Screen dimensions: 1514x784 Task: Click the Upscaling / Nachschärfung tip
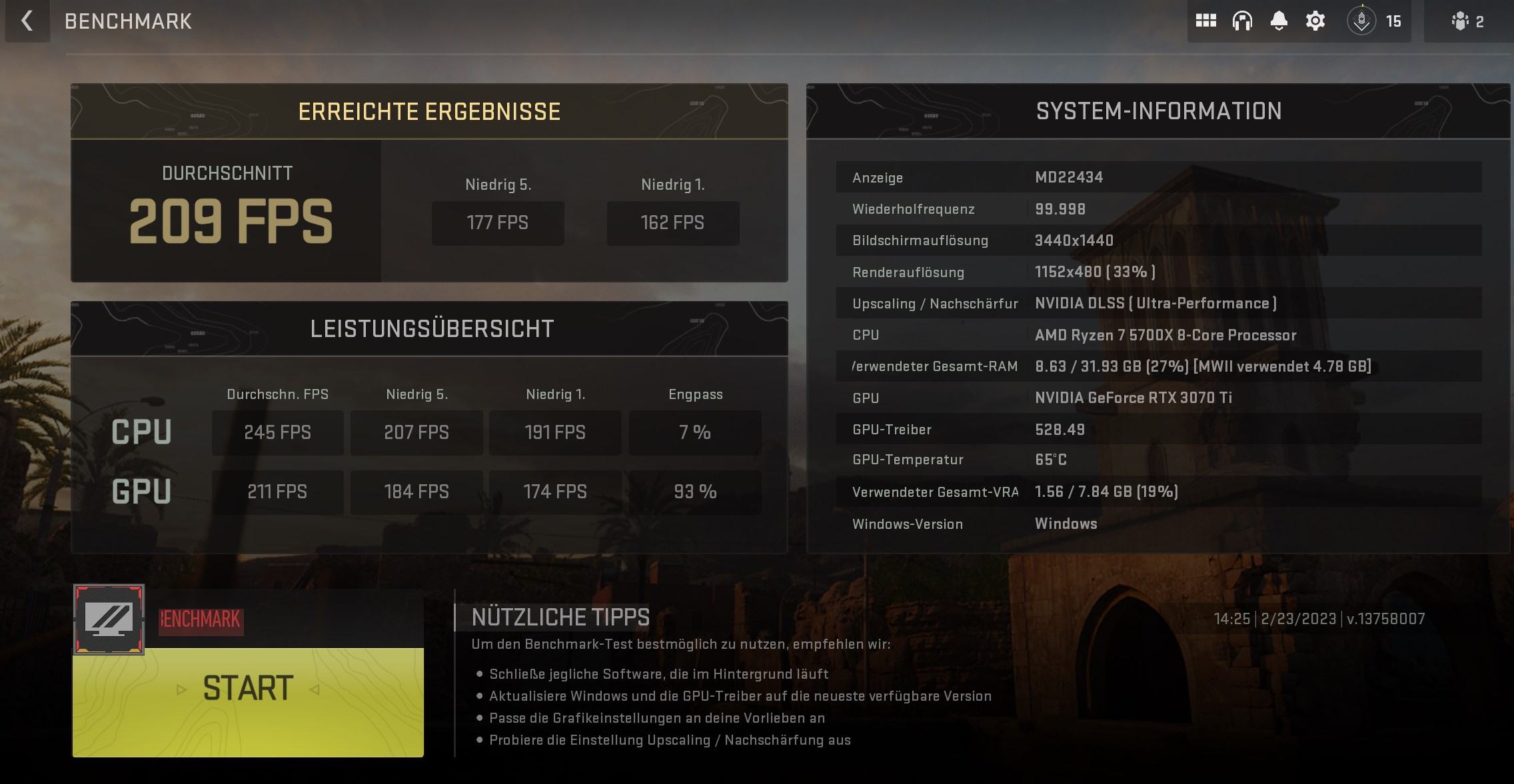(670, 740)
